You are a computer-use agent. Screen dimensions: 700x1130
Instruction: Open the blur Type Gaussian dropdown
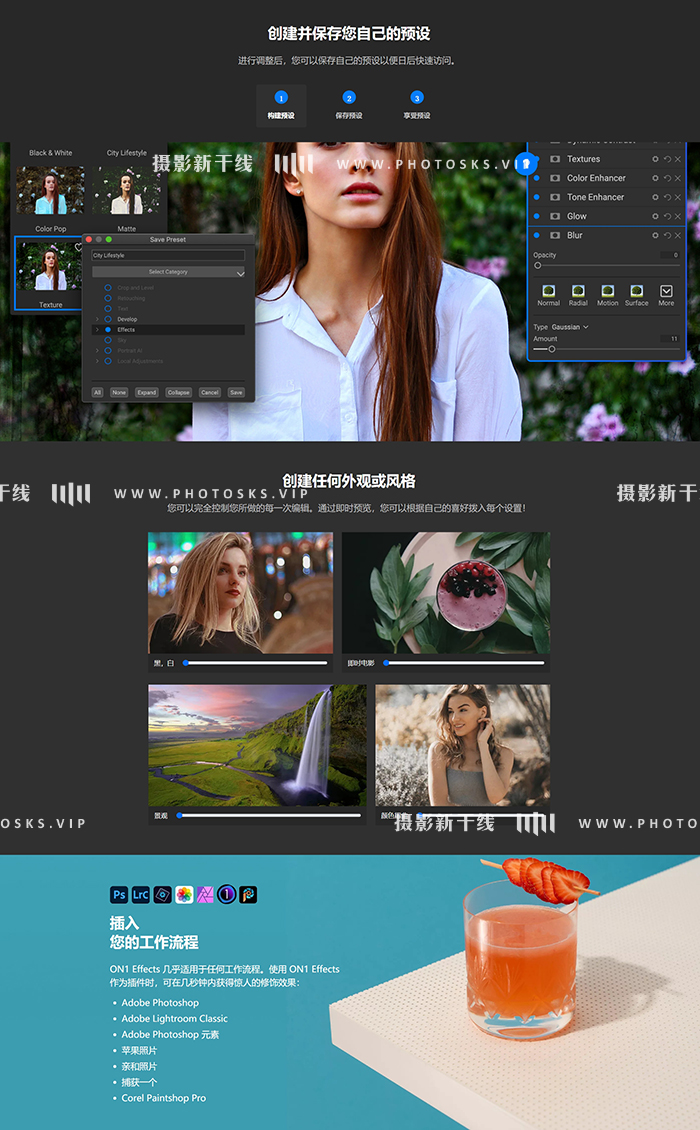570,327
